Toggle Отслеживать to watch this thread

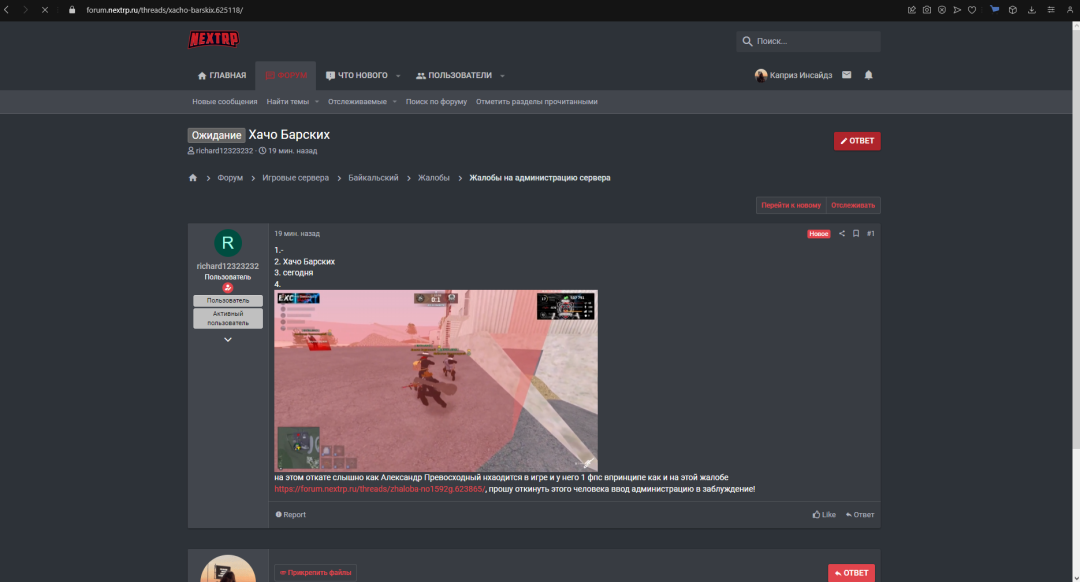[x=853, y=205]
